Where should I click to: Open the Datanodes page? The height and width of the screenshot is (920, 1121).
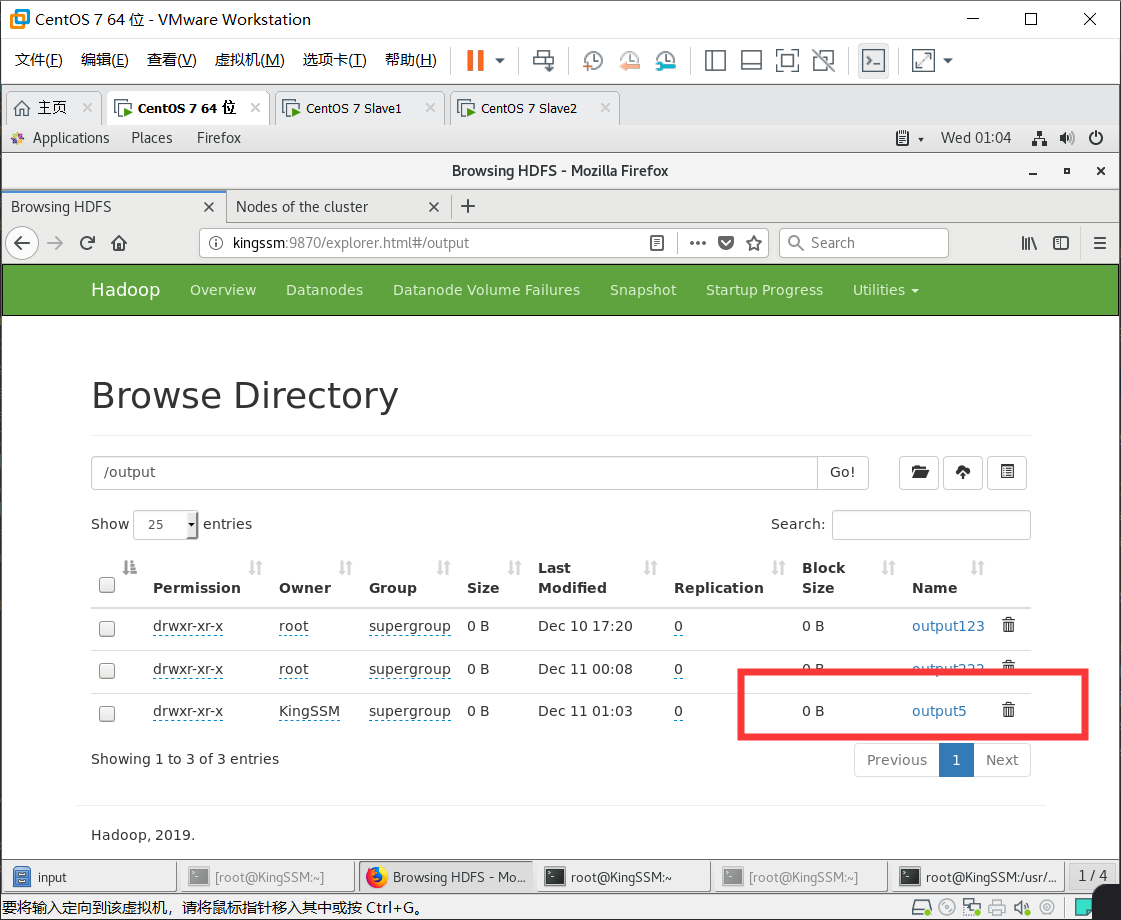click(x=325, y=290)
